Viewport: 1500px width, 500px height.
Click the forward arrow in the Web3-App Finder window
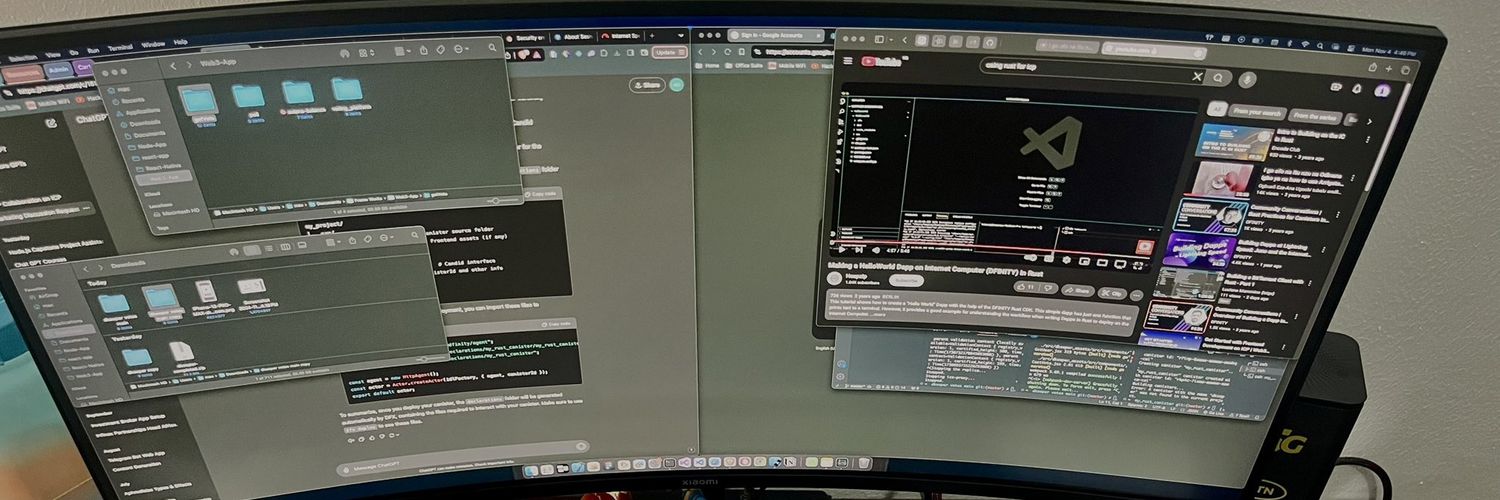[x=189, y=65]
